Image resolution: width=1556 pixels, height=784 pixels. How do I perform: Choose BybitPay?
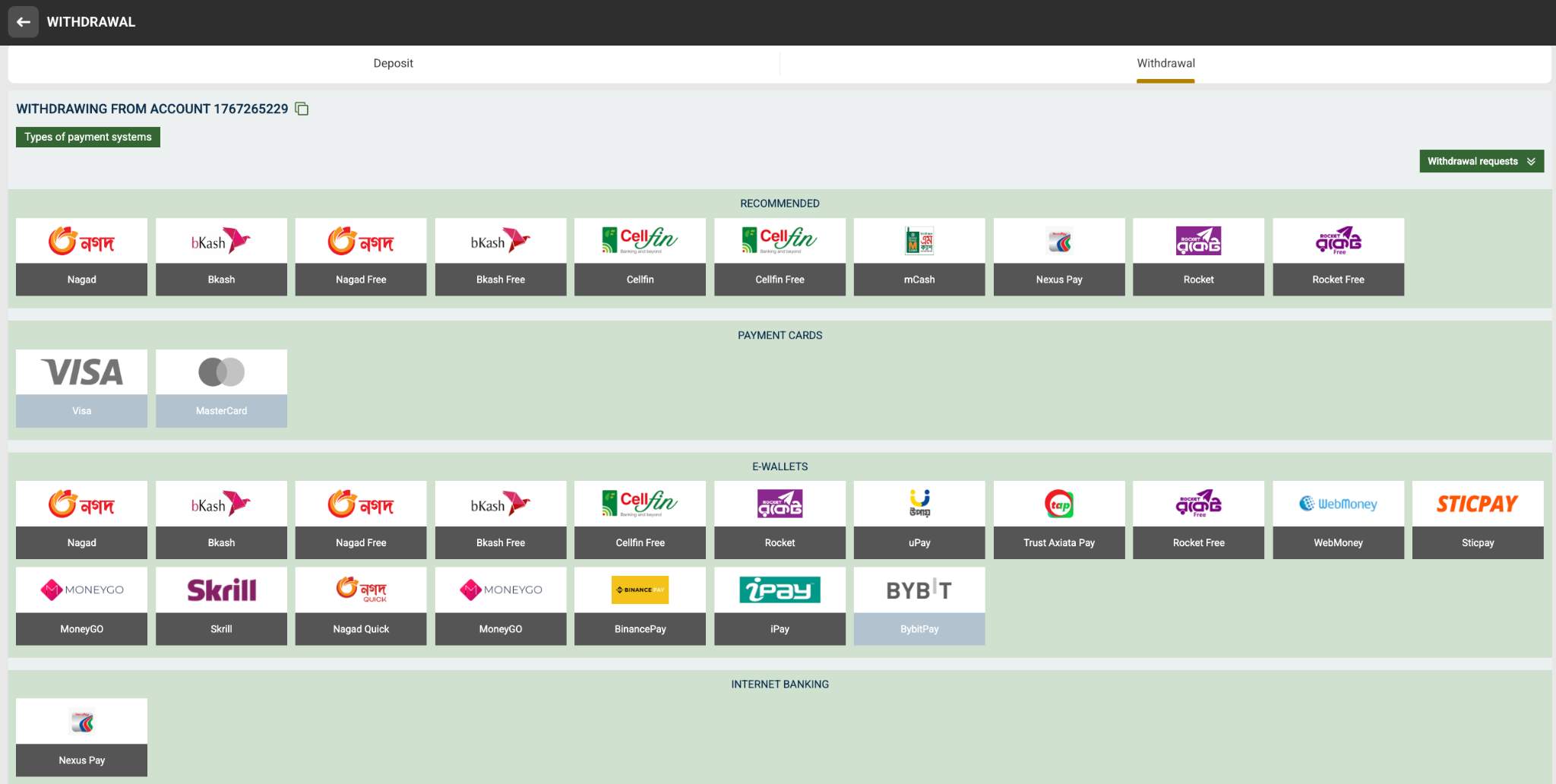pos(919,606)
